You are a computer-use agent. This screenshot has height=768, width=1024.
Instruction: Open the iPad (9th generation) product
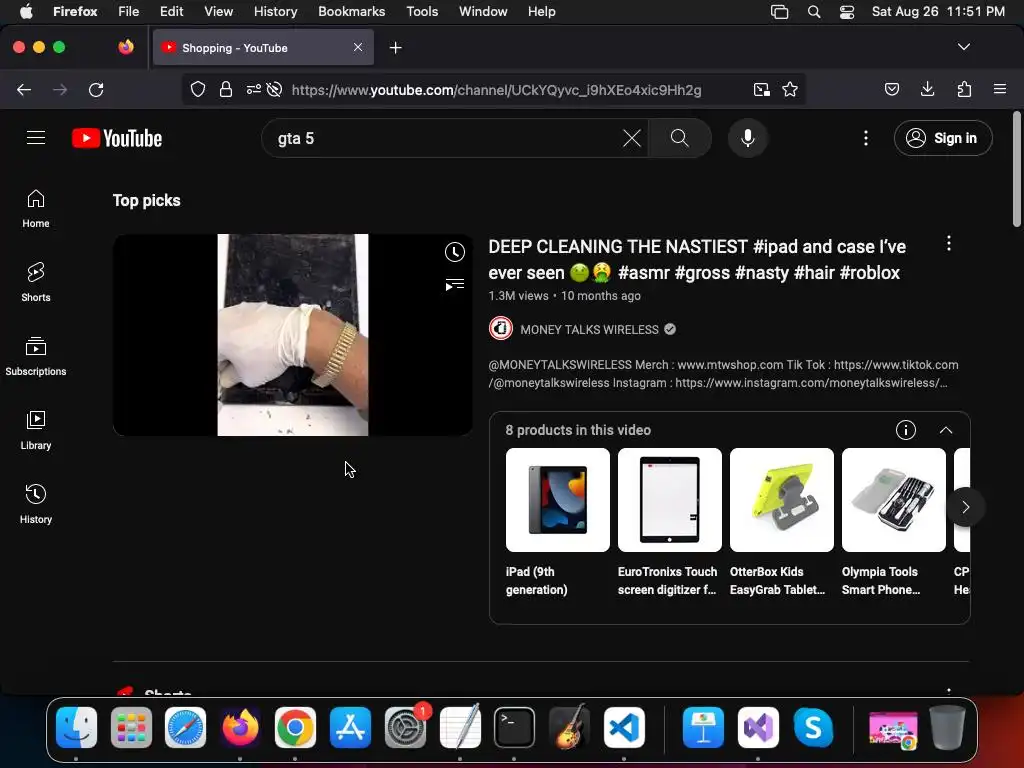(558, 522)
